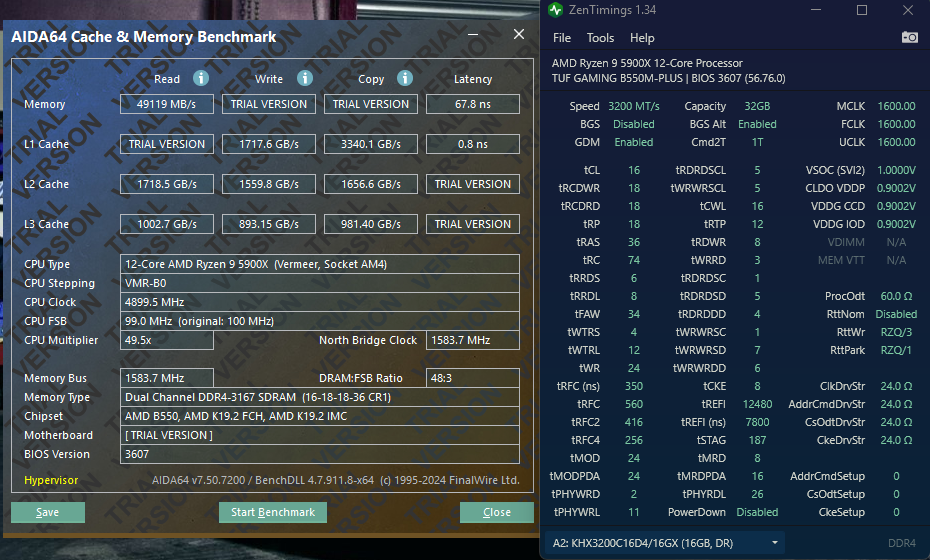The width and height of the screenshot is (930, 560).
Task: Click the tRFC (ns) value 350
Action: [633, 386]
